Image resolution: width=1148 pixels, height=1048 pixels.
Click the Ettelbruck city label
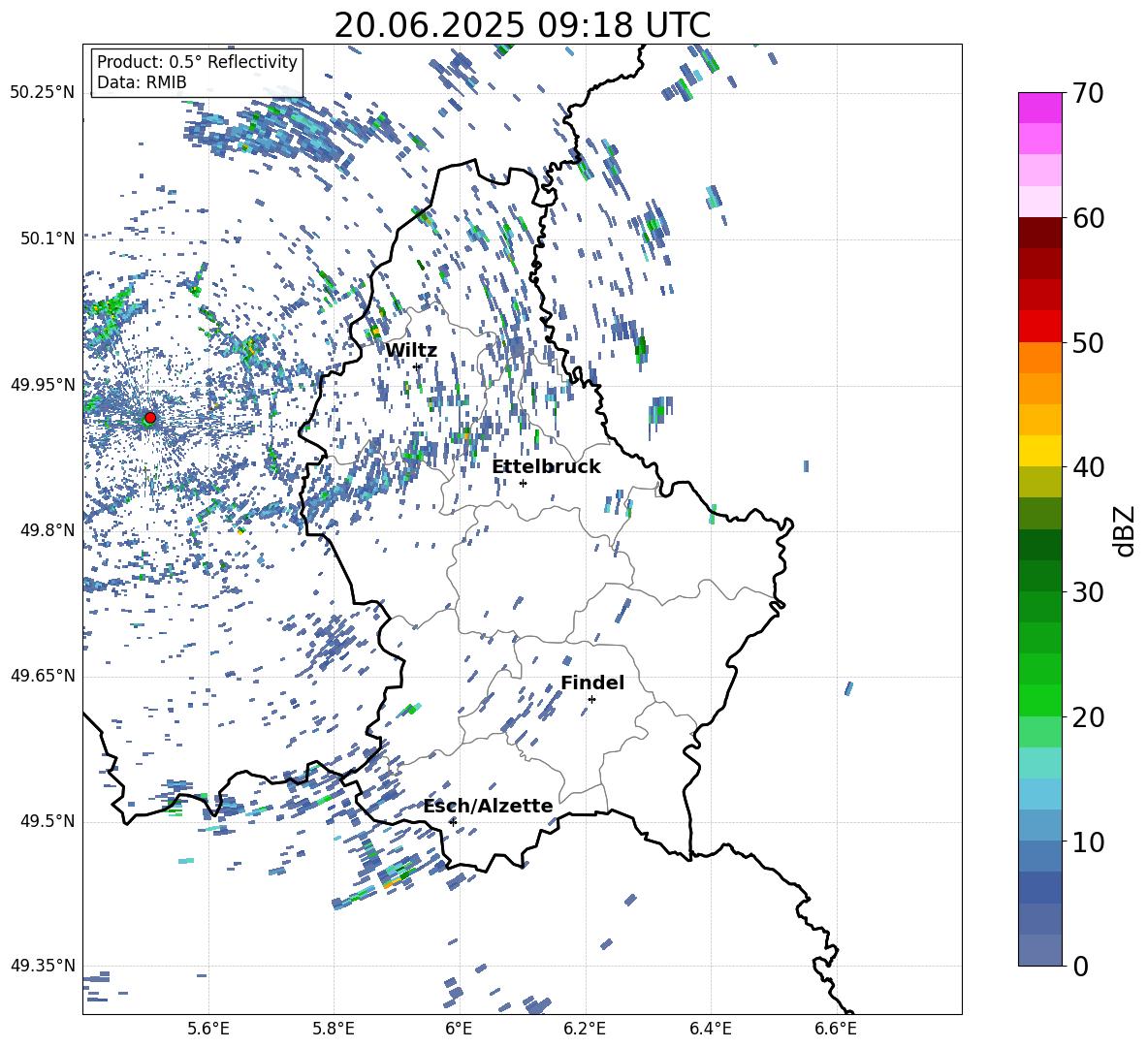(x=546, y=466)
